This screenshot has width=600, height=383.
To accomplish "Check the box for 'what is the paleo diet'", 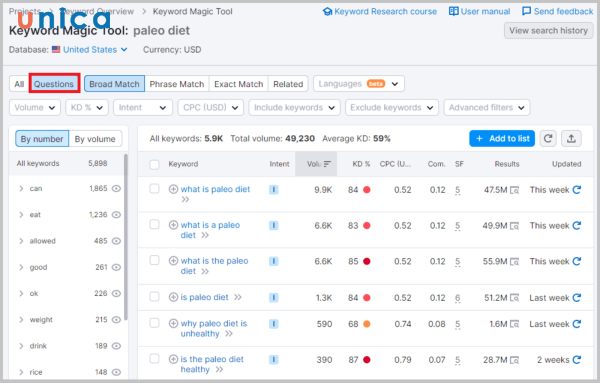I will click(x=154, y=260).
